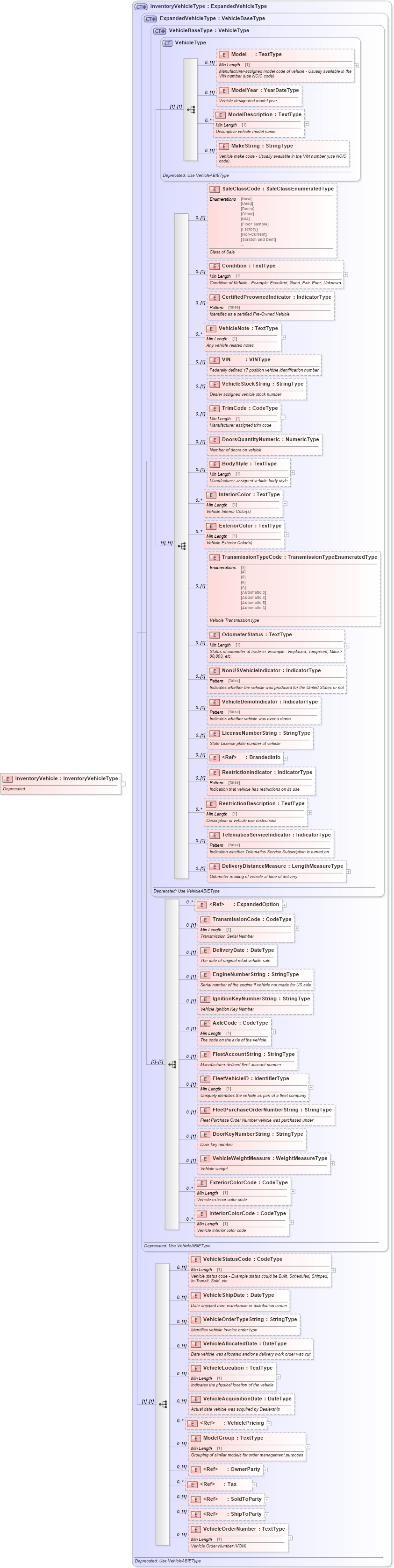Click the CT icon beside InventoryVehicleType header
The image size is (394, 1568).
pos(142,7)
